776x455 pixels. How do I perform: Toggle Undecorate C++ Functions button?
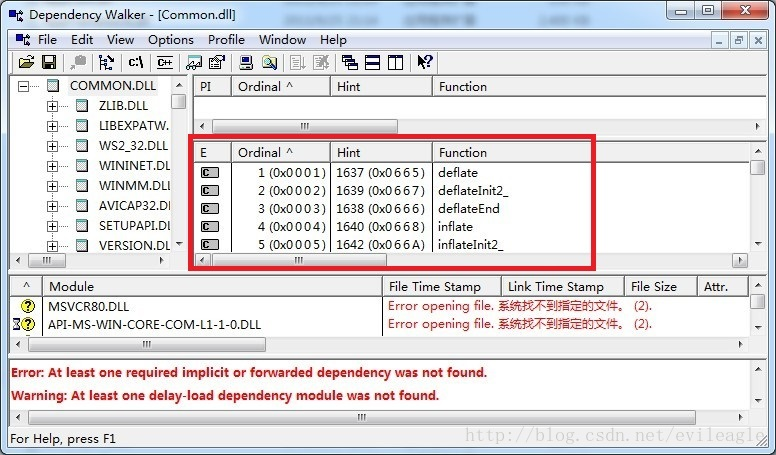click(164, 62)
